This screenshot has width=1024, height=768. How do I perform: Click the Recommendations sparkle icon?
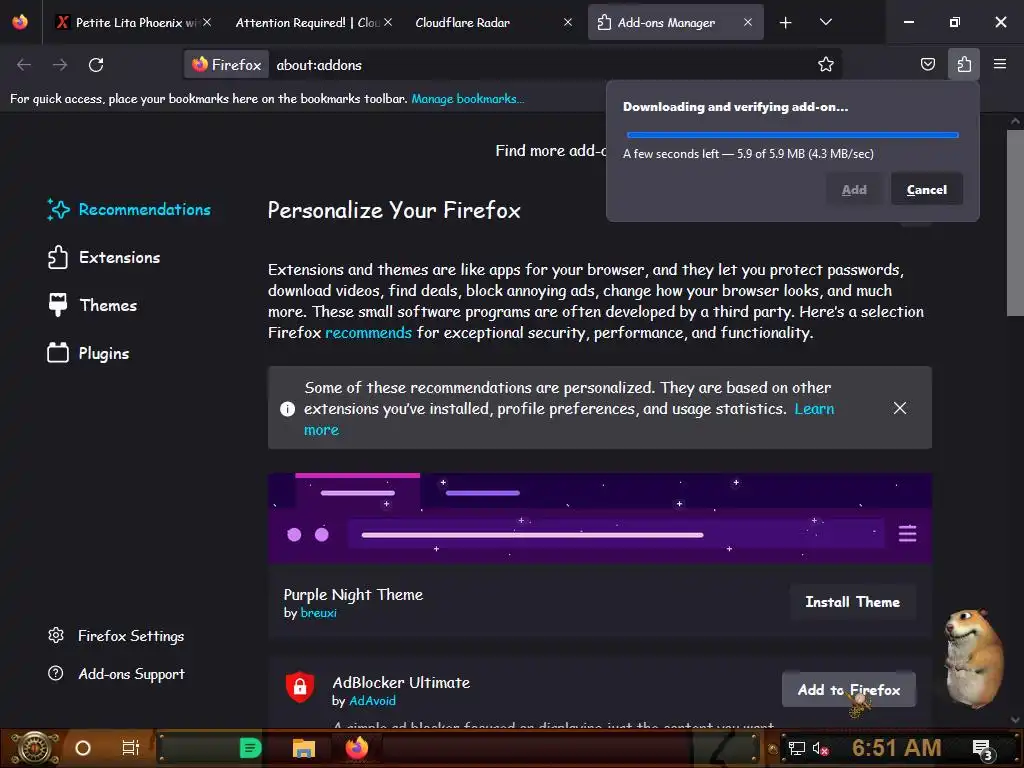pyautogui.click(x=58, y=210)
